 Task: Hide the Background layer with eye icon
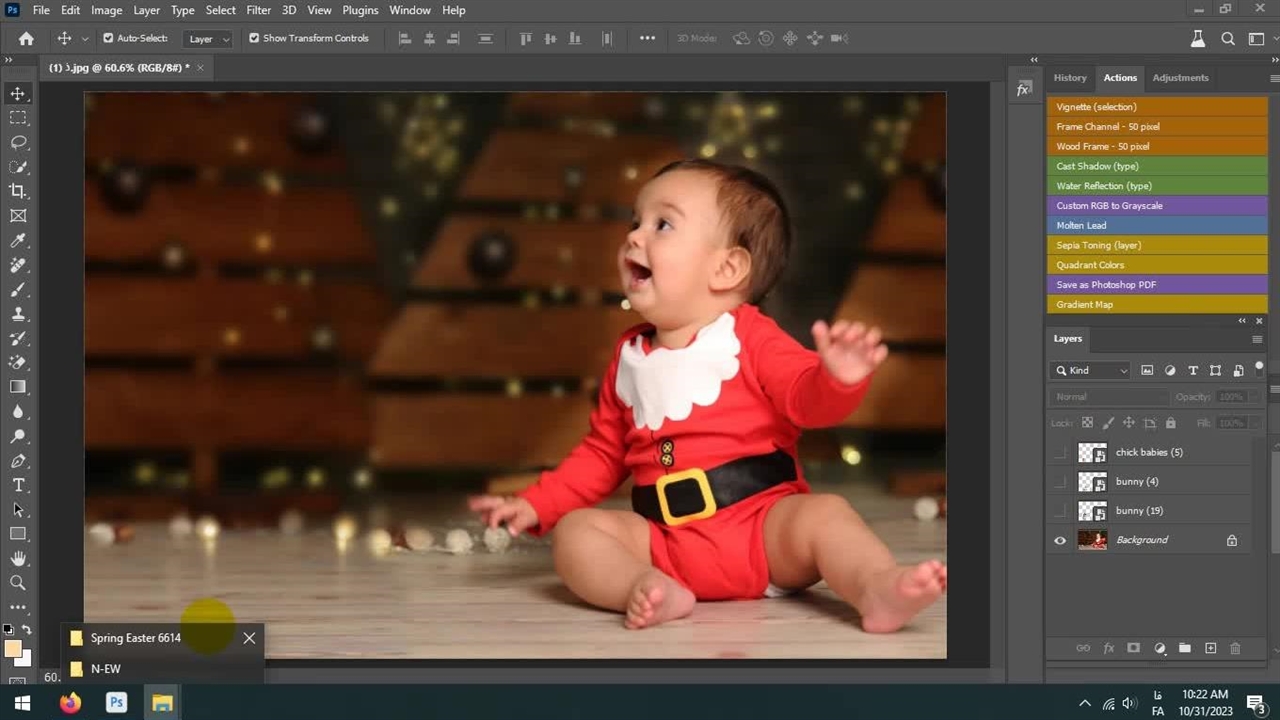point(1060,540)
